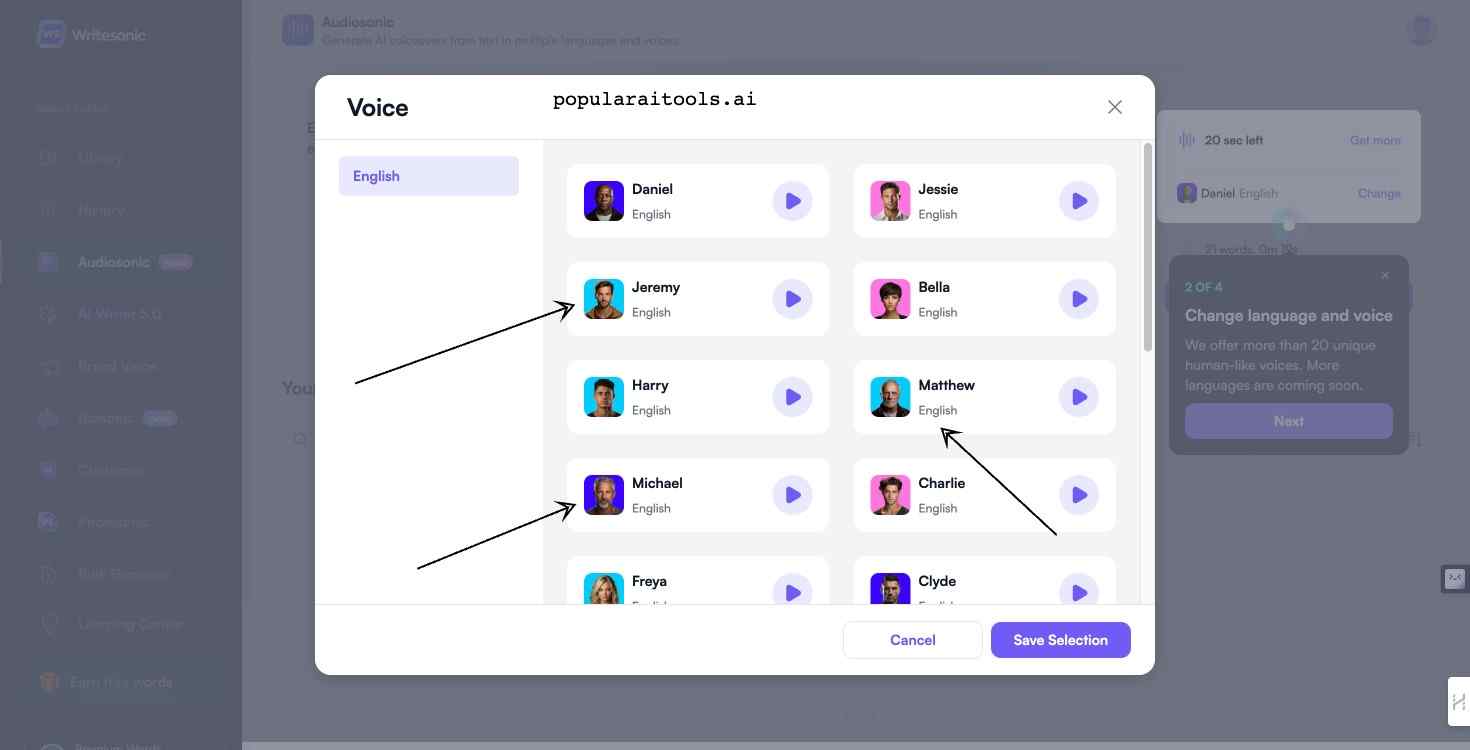The height and width of the screenshot is (750, 1470).
Task: Click the voice list scrollbar
Action: pos(1148,247)
